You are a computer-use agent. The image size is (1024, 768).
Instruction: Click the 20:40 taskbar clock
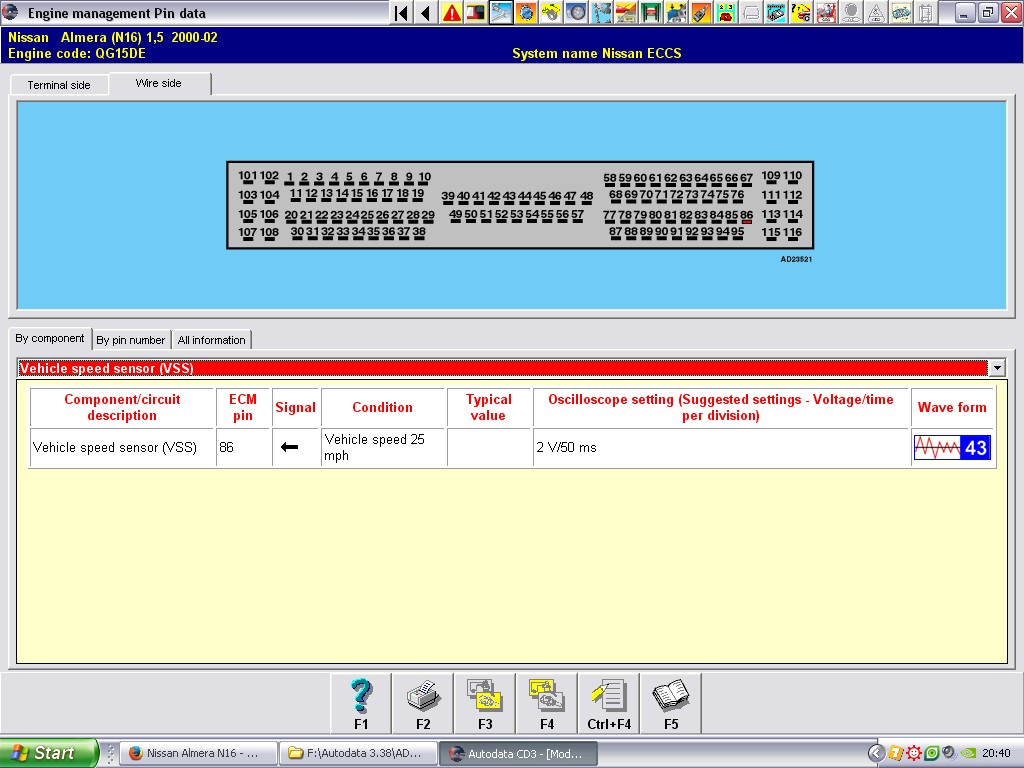(996, 753)
